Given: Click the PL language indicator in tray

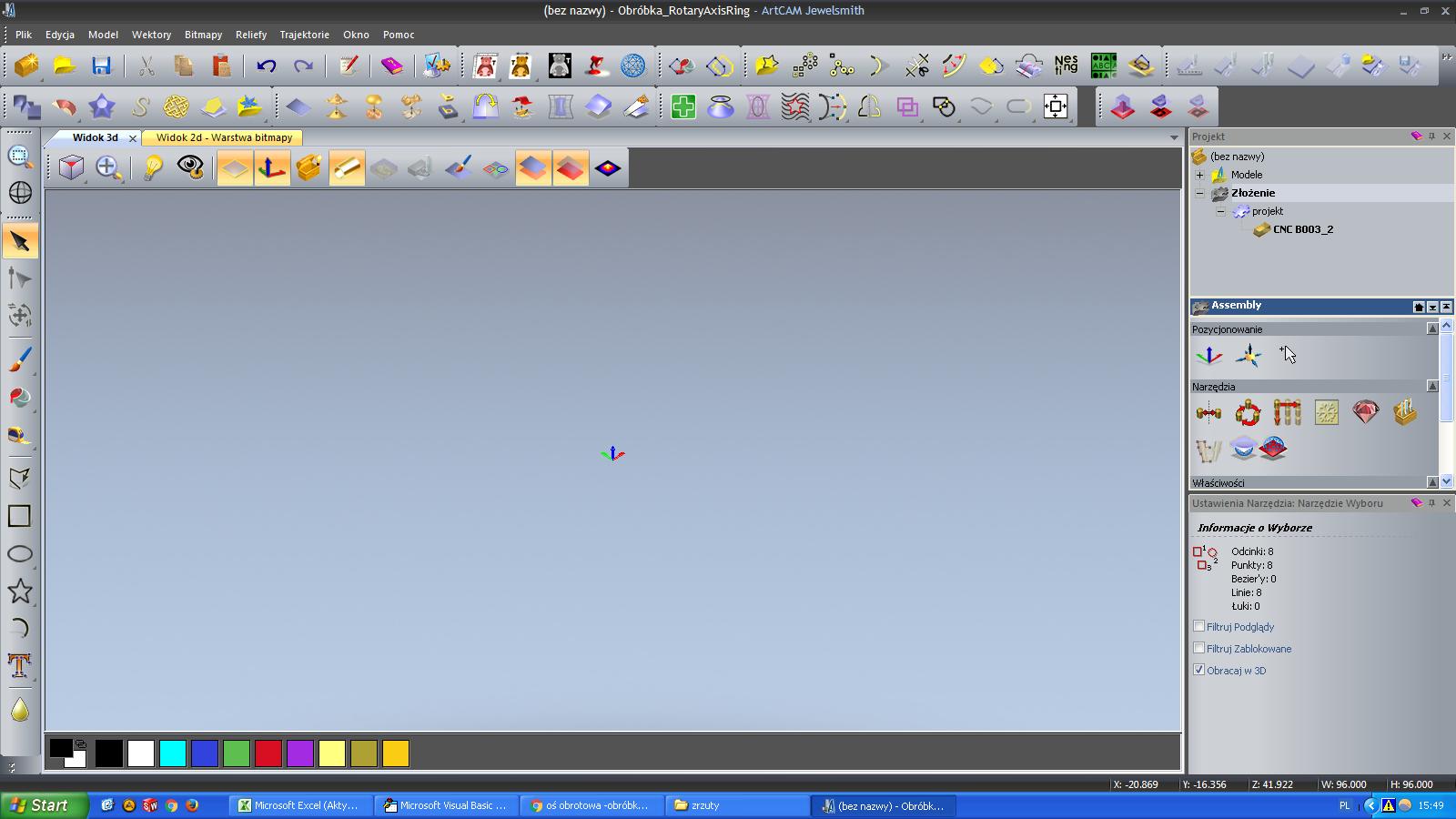Looking at the screenshot, I should [1345, 805].
